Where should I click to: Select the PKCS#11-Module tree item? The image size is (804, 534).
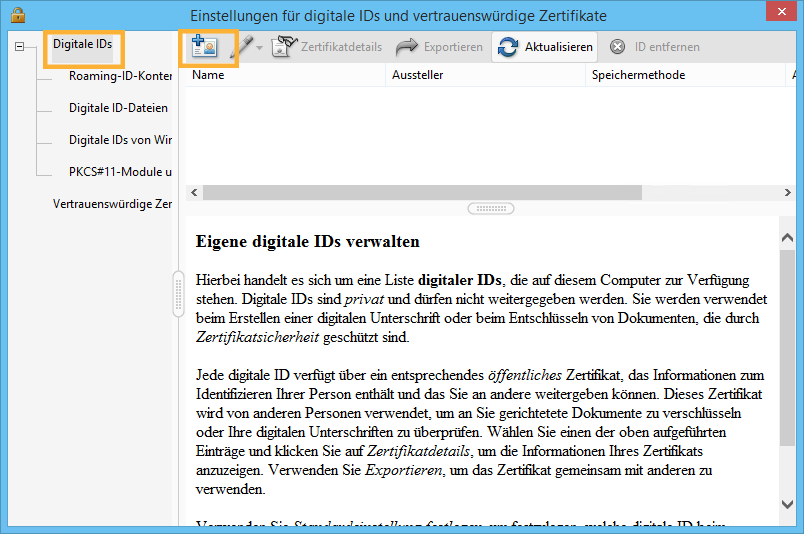[120, 171]
